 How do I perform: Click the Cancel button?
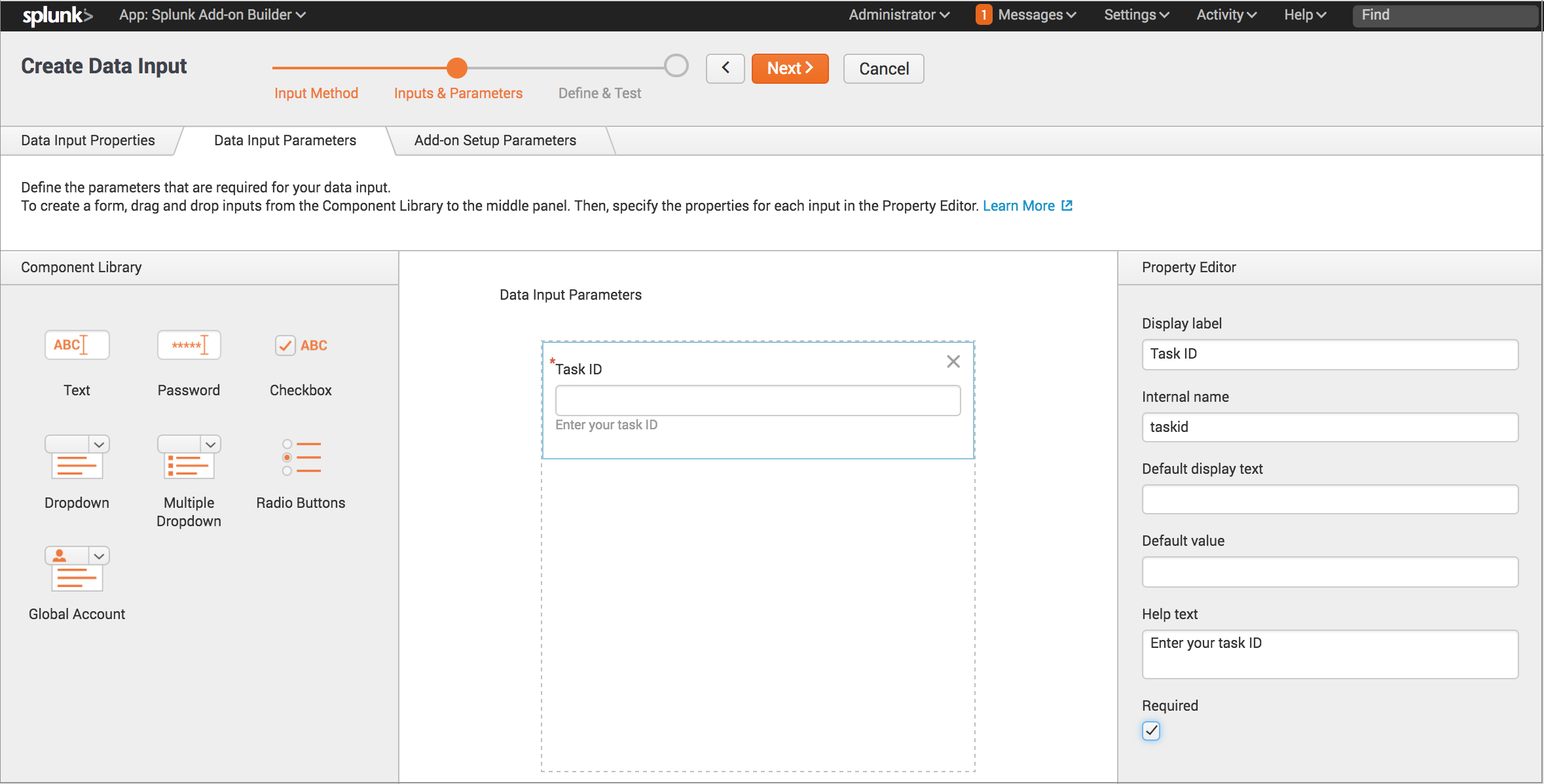(x=883, y=68)
